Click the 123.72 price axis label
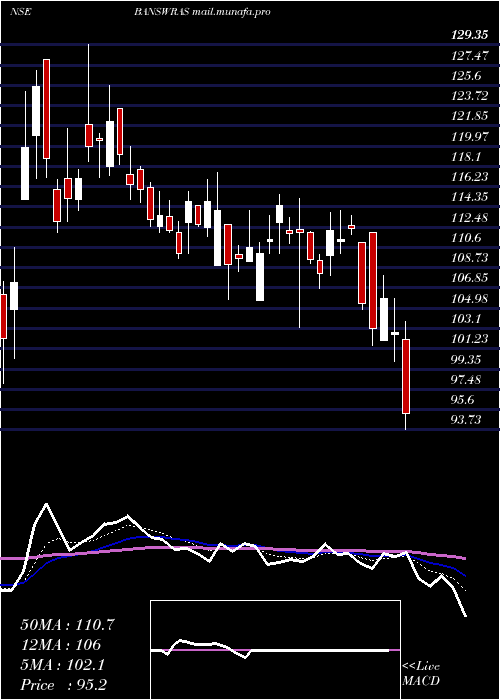This screenshot has width=500, height=700. point(469,96)
